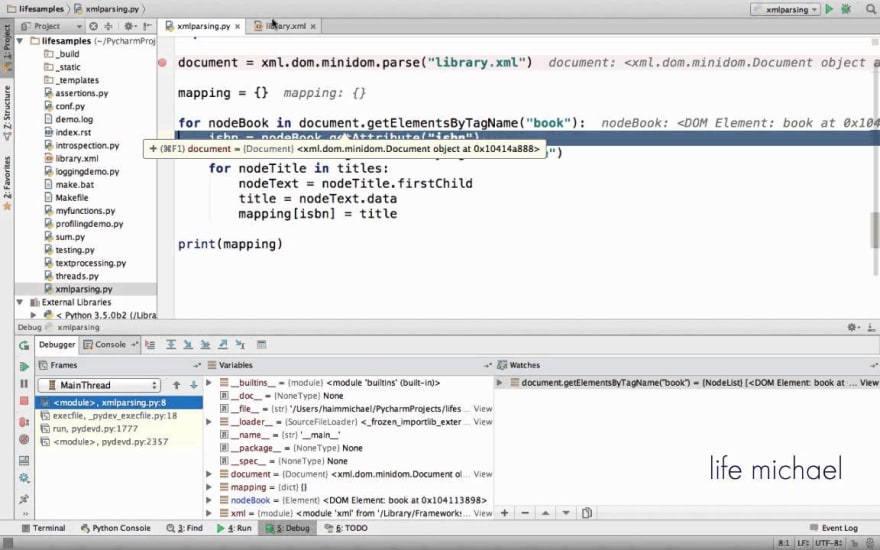
Task: Run xmlparsing with green play button
Action: click(x=829, y=9)
